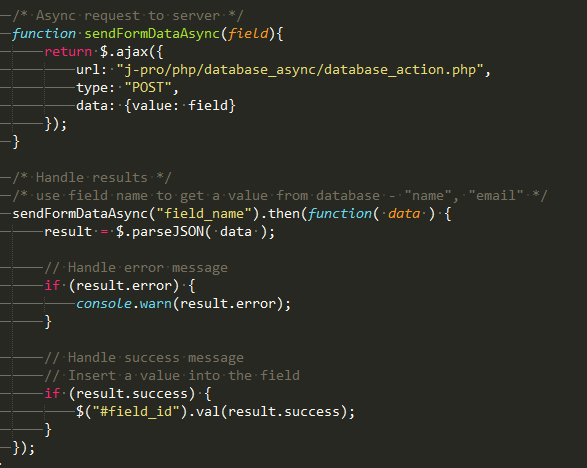Click the italic field parameter
587x468 pixels.
point(248,34)
